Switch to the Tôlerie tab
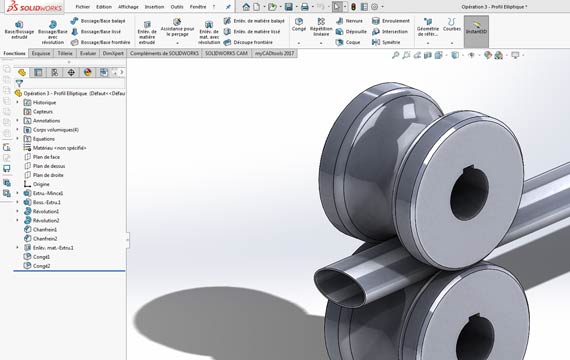 [65, 53]
